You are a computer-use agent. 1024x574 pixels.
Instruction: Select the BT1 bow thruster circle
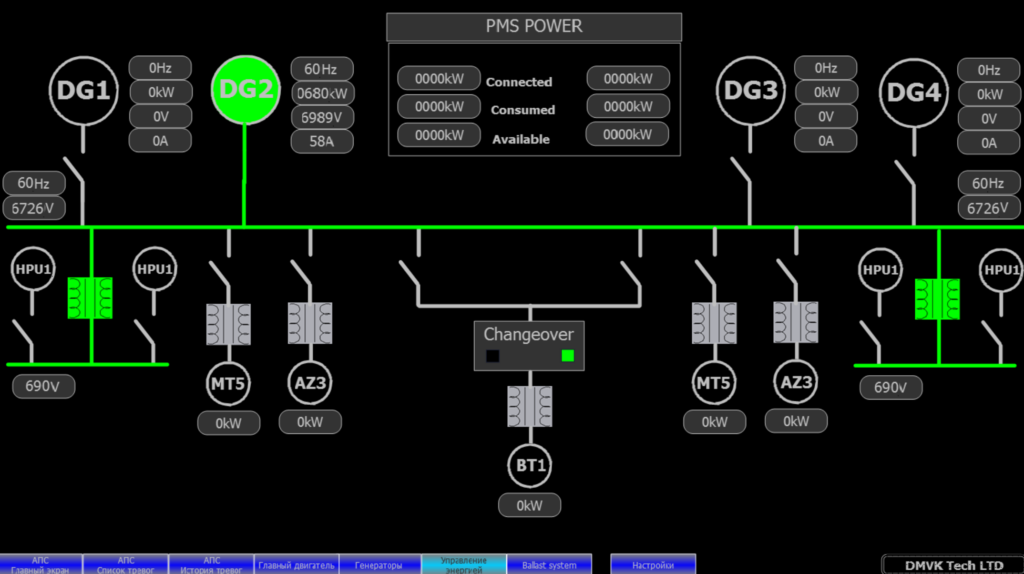coord(530,467)
